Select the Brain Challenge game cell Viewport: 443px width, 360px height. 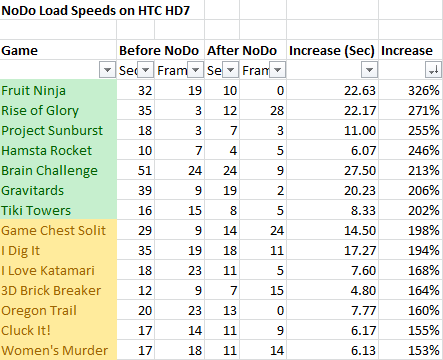[58, 170]
